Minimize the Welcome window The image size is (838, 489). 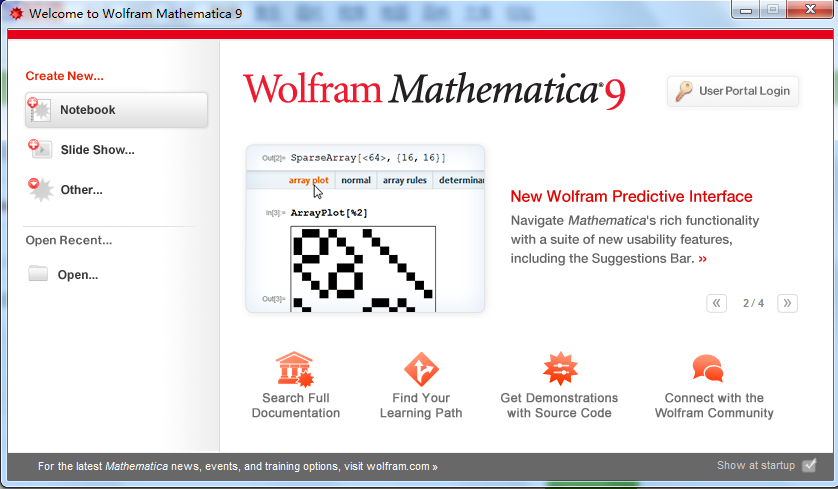[746, 9]
